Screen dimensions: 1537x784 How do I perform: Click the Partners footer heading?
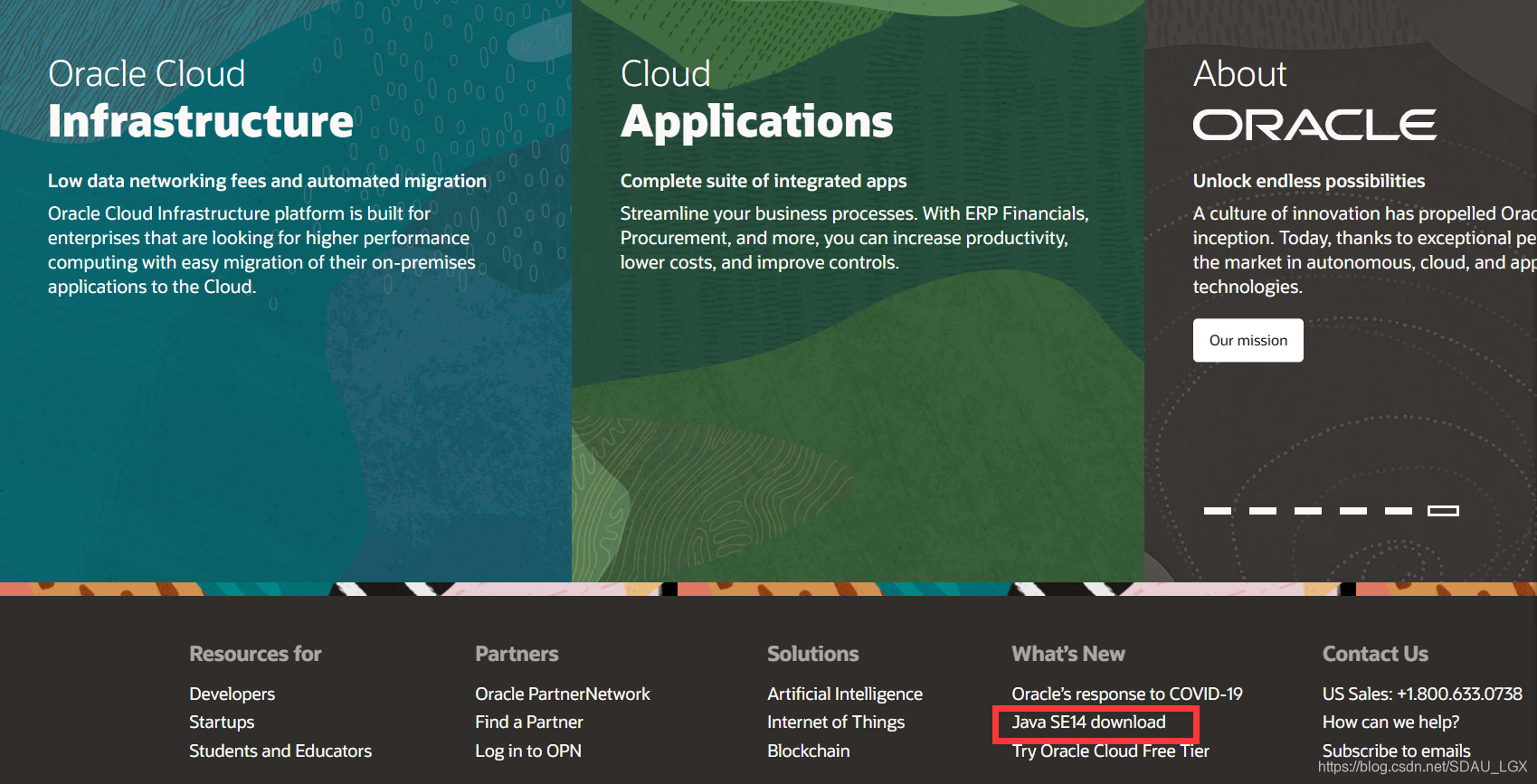pos(517,654)
